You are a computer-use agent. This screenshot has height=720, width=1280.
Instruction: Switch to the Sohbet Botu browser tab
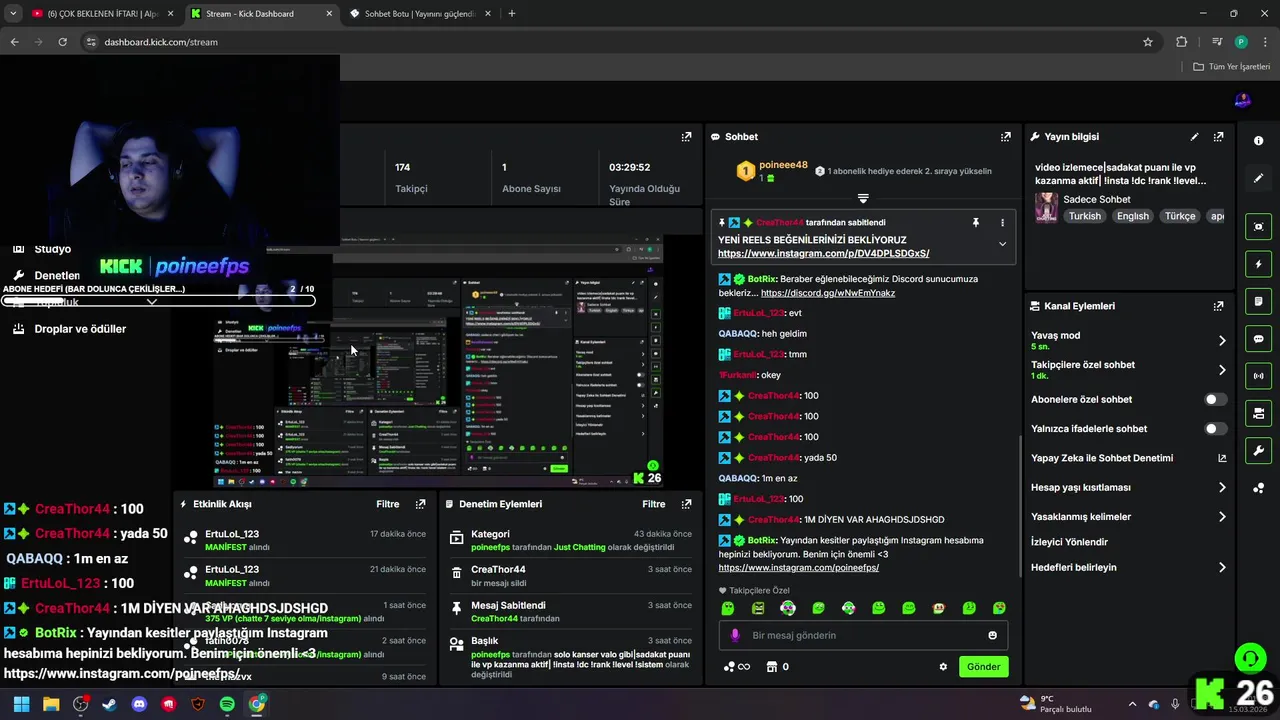coord(418,14)
